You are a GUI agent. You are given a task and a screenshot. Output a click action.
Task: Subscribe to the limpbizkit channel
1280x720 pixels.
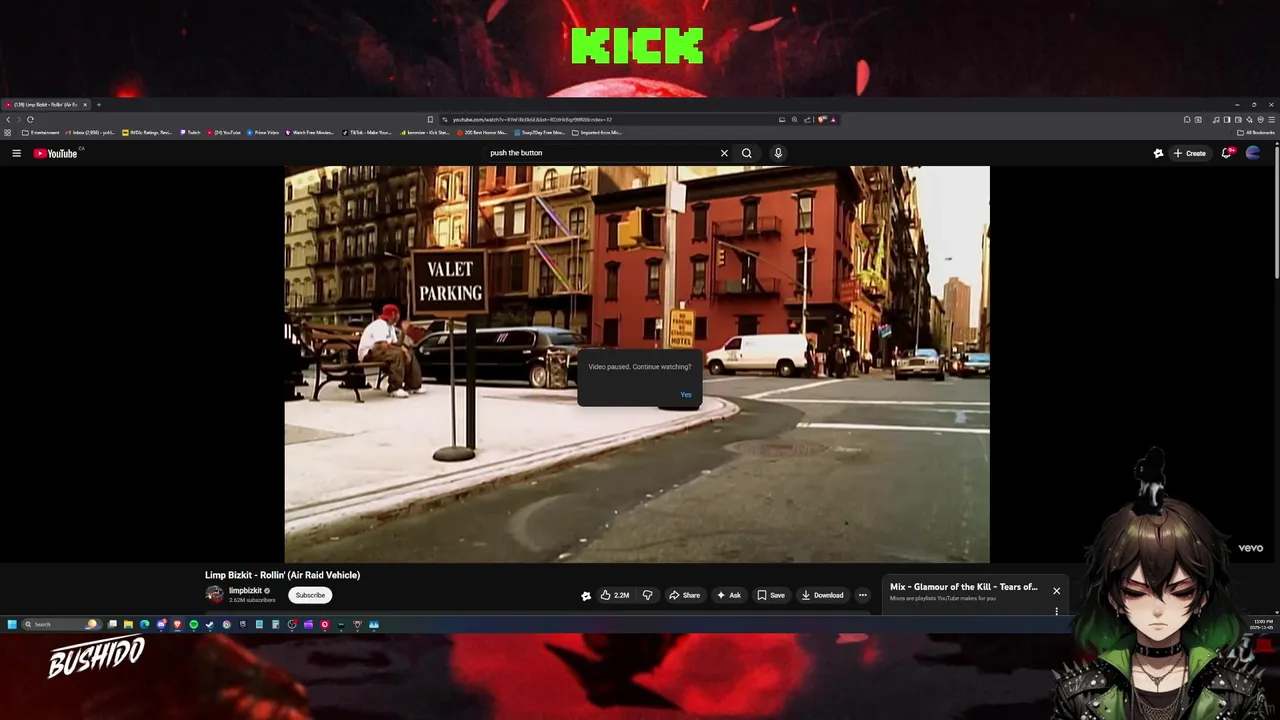(x=310, y=595)
